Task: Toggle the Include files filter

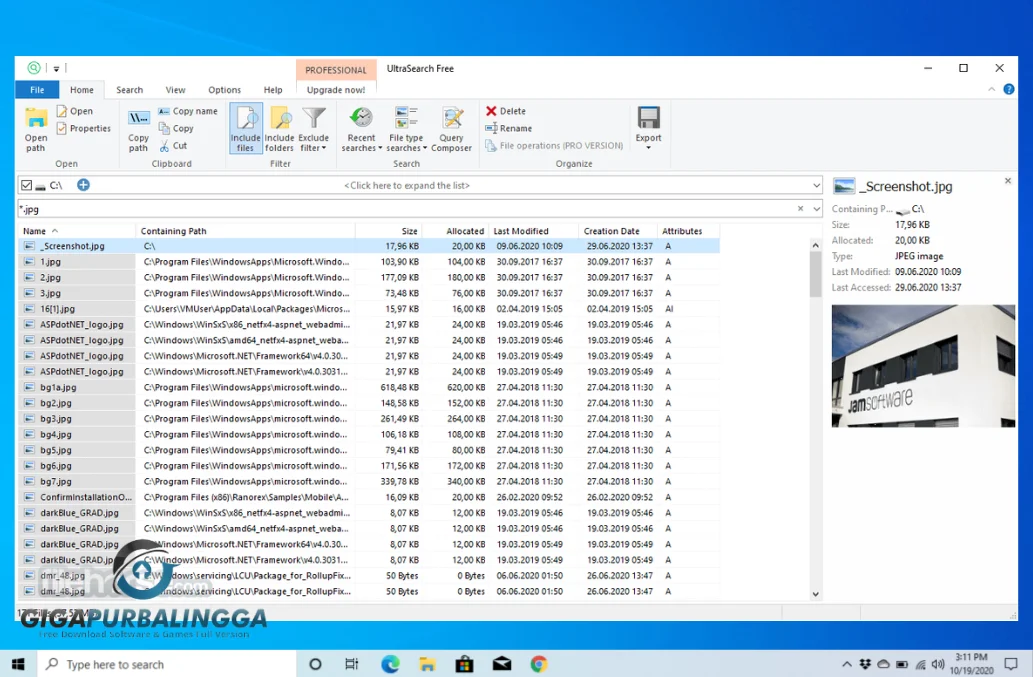Action: (246, 128)
